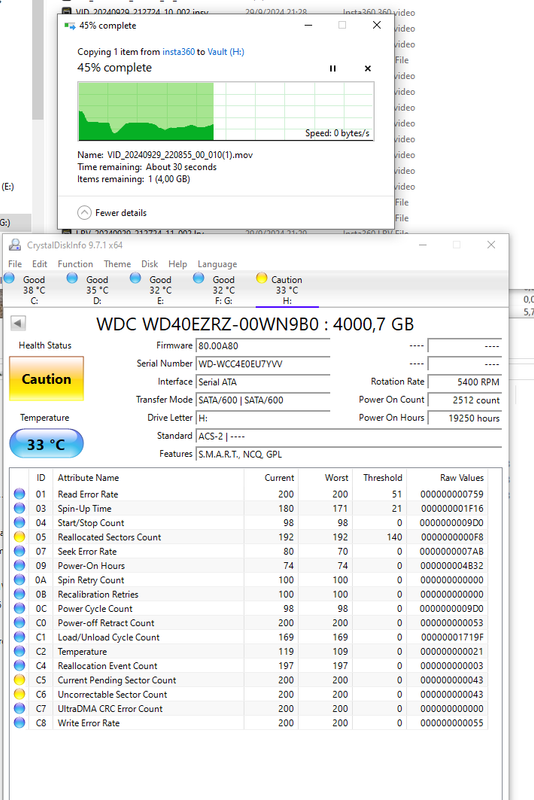The image size is (534, 800).
Task: Click the status icon for Write Error Rate
Action: point(19,722)
